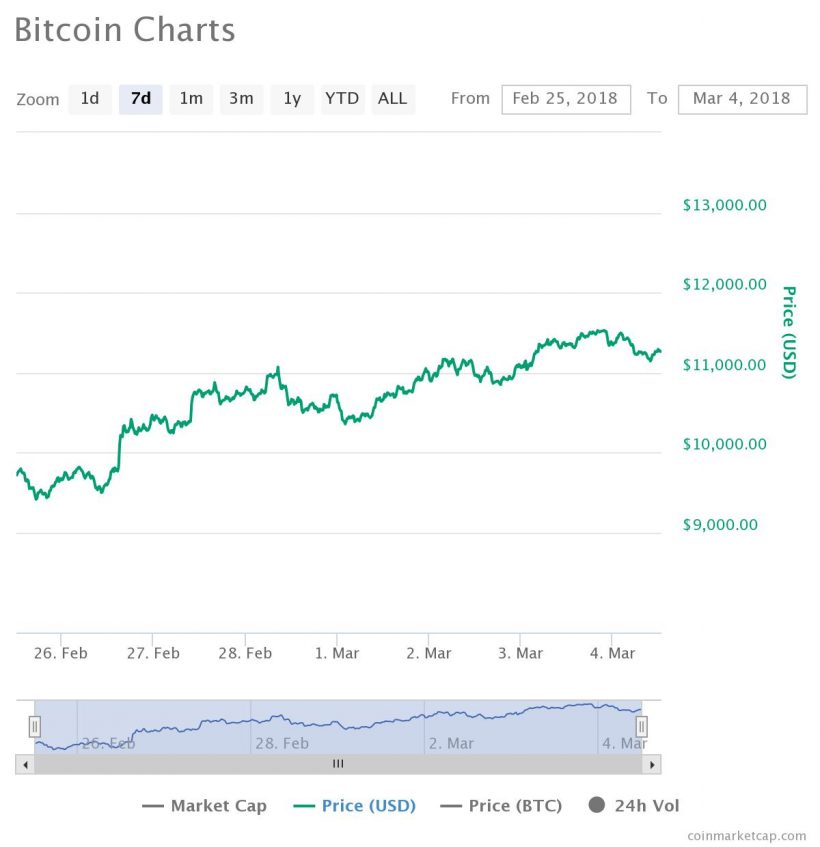The width and height of the screenshot is (820, 847).
Task: Click the scrollbar right arrow
Action: (652, 764)
